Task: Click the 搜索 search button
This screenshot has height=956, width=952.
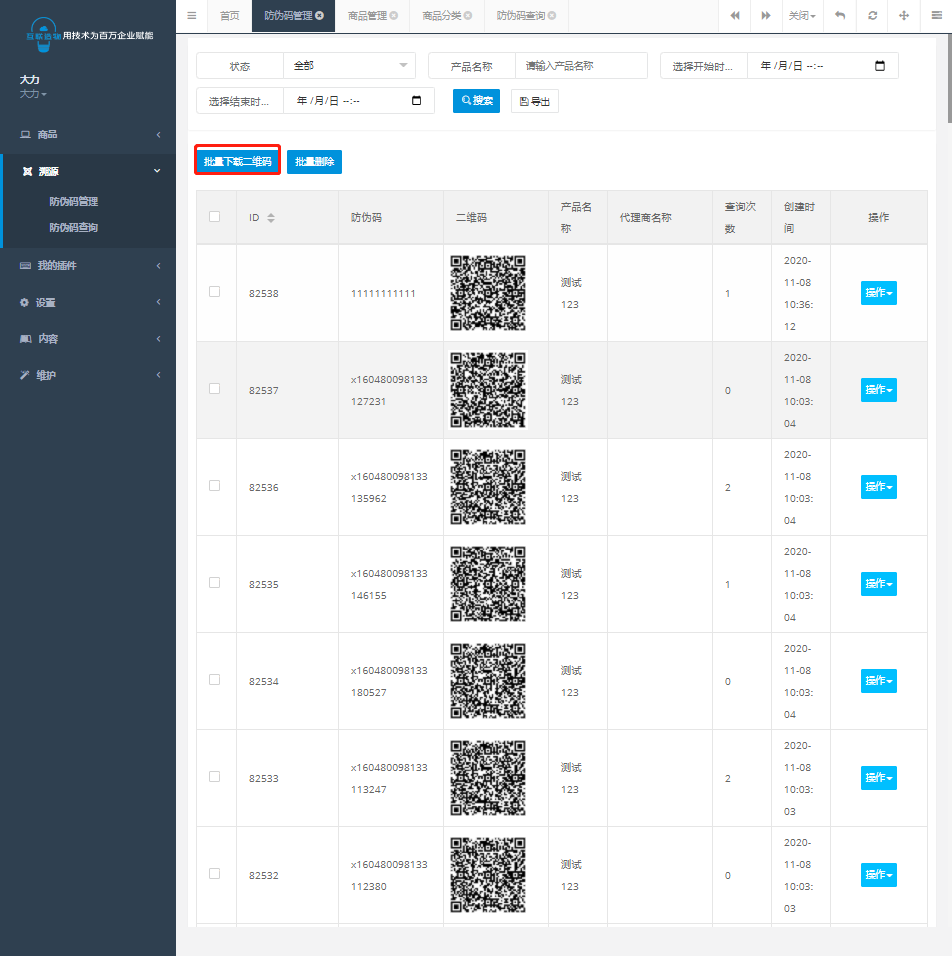Action: [476, 101]
